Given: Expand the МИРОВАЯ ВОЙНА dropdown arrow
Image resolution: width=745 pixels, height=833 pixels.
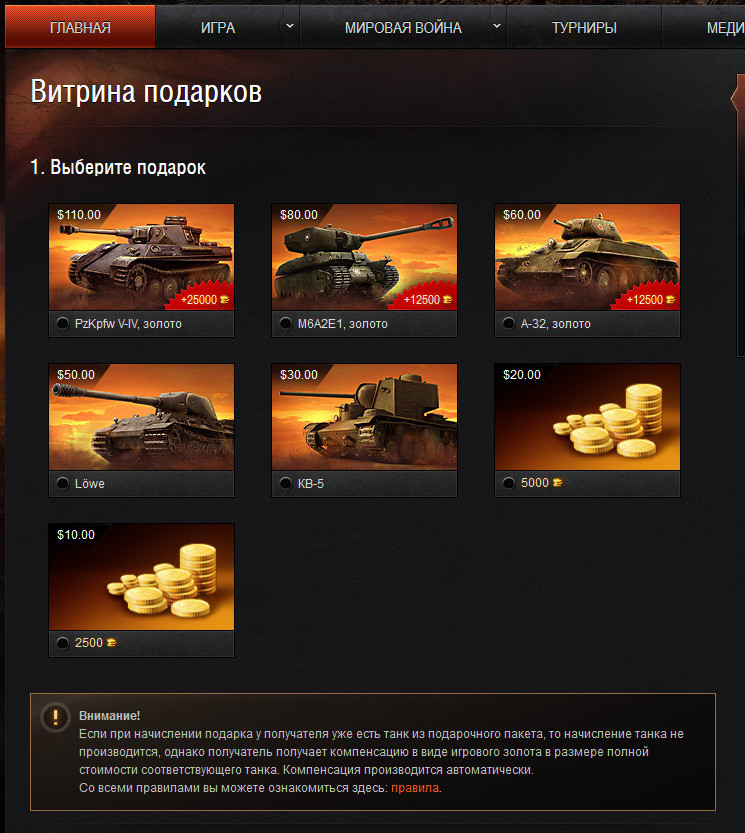Looking at the screenshot, I should click(496, 26).
